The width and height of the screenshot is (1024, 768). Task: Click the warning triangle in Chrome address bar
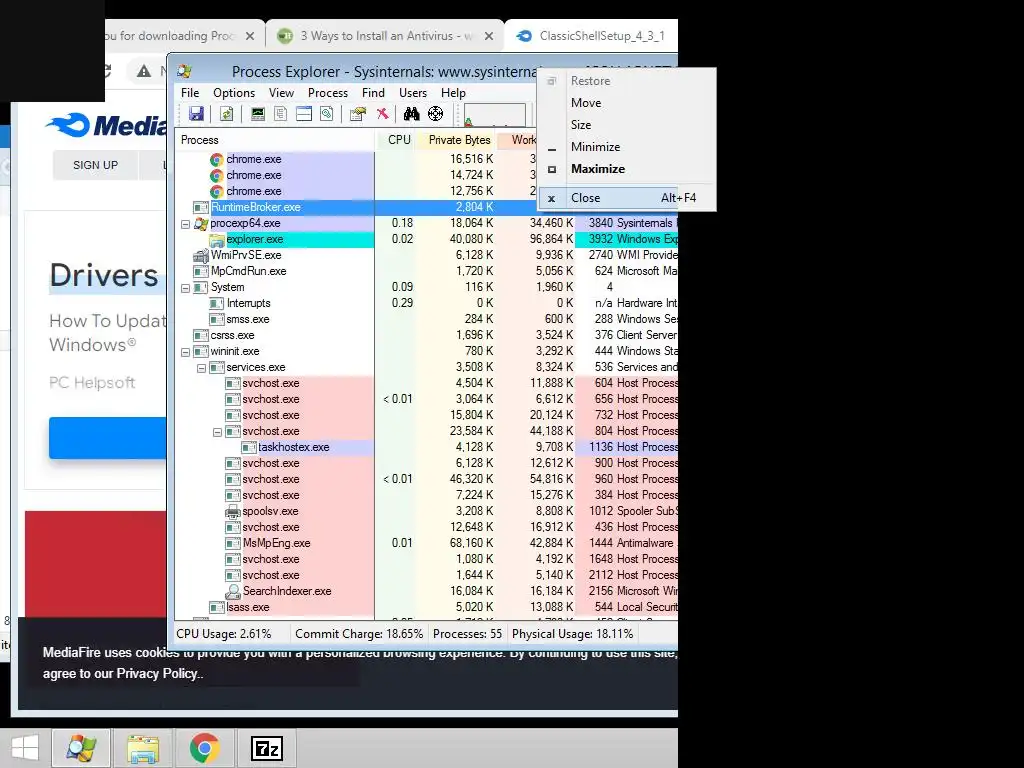(144, 71)
